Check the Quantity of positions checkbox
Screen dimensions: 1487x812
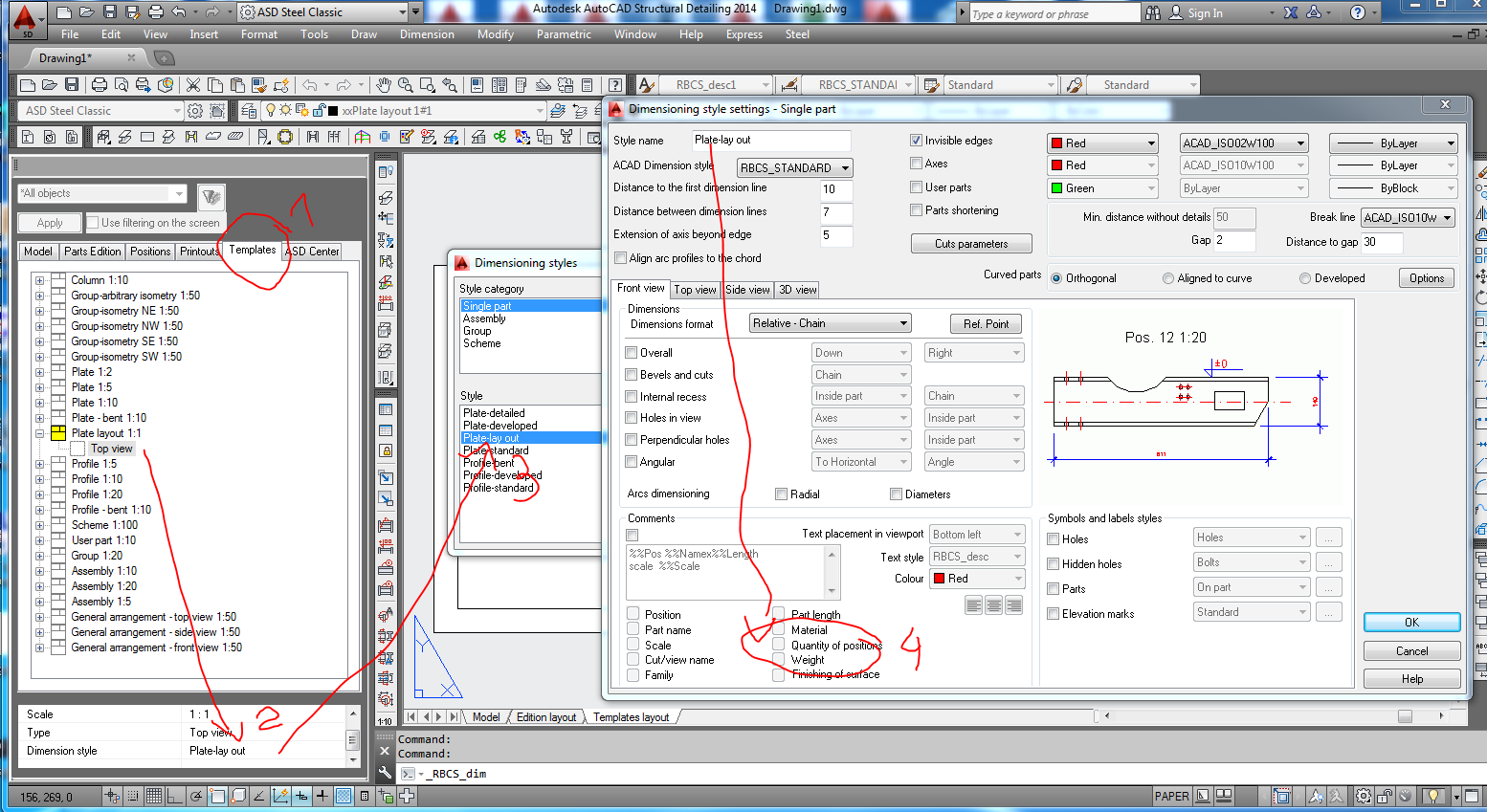click(778, 646)
